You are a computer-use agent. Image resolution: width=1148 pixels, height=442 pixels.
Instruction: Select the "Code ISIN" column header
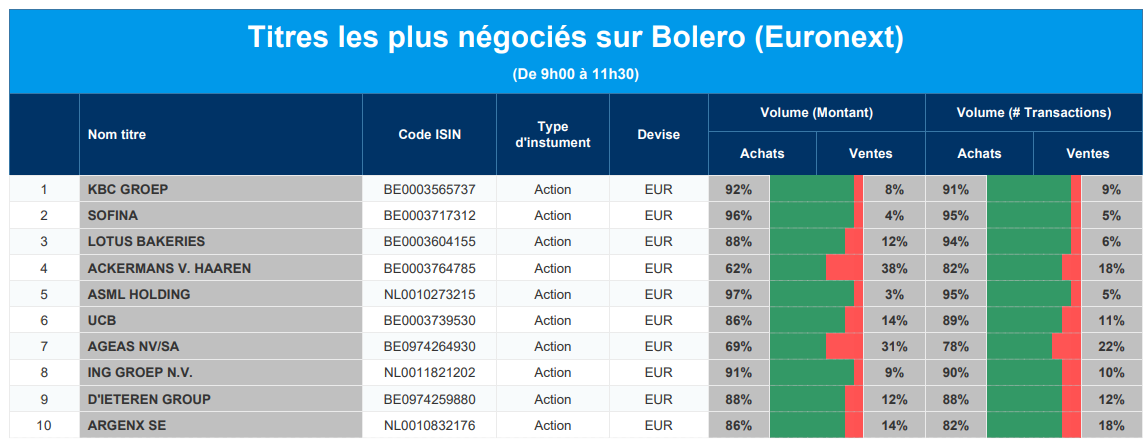pyautogui.click(x=430, y=134)
